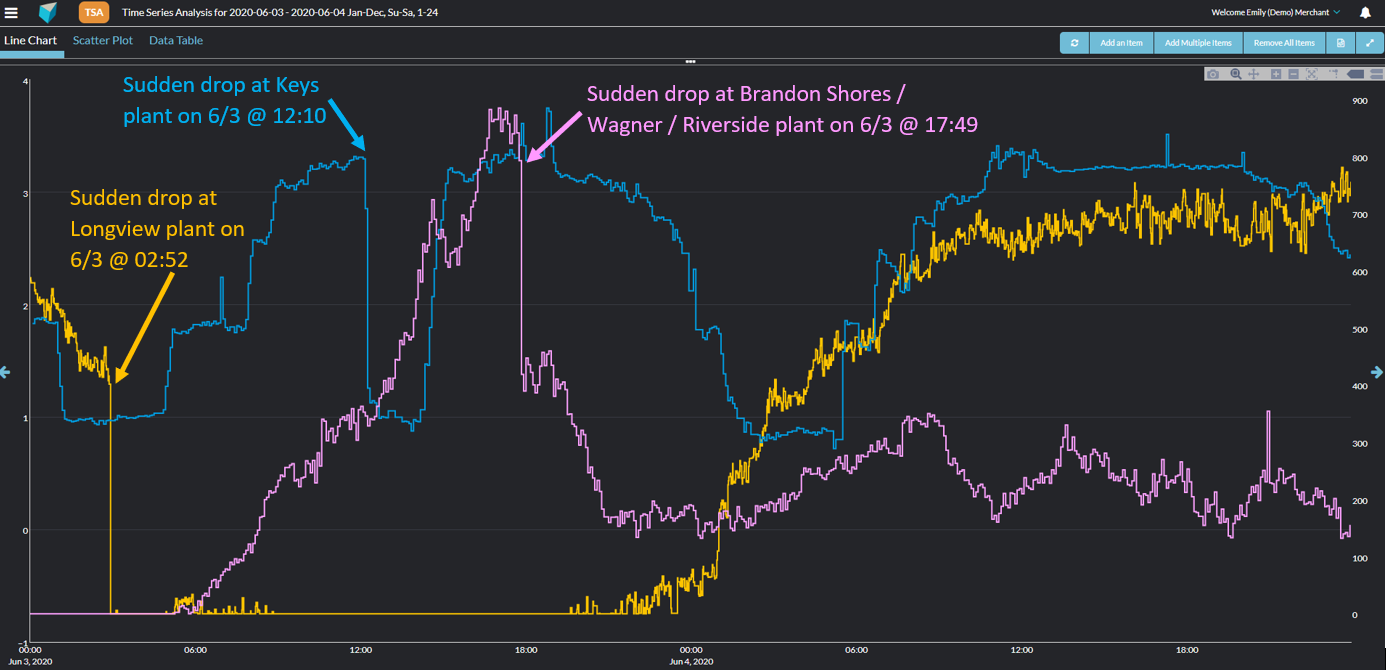Click the zoom in plus icon

pos(1276,74)
